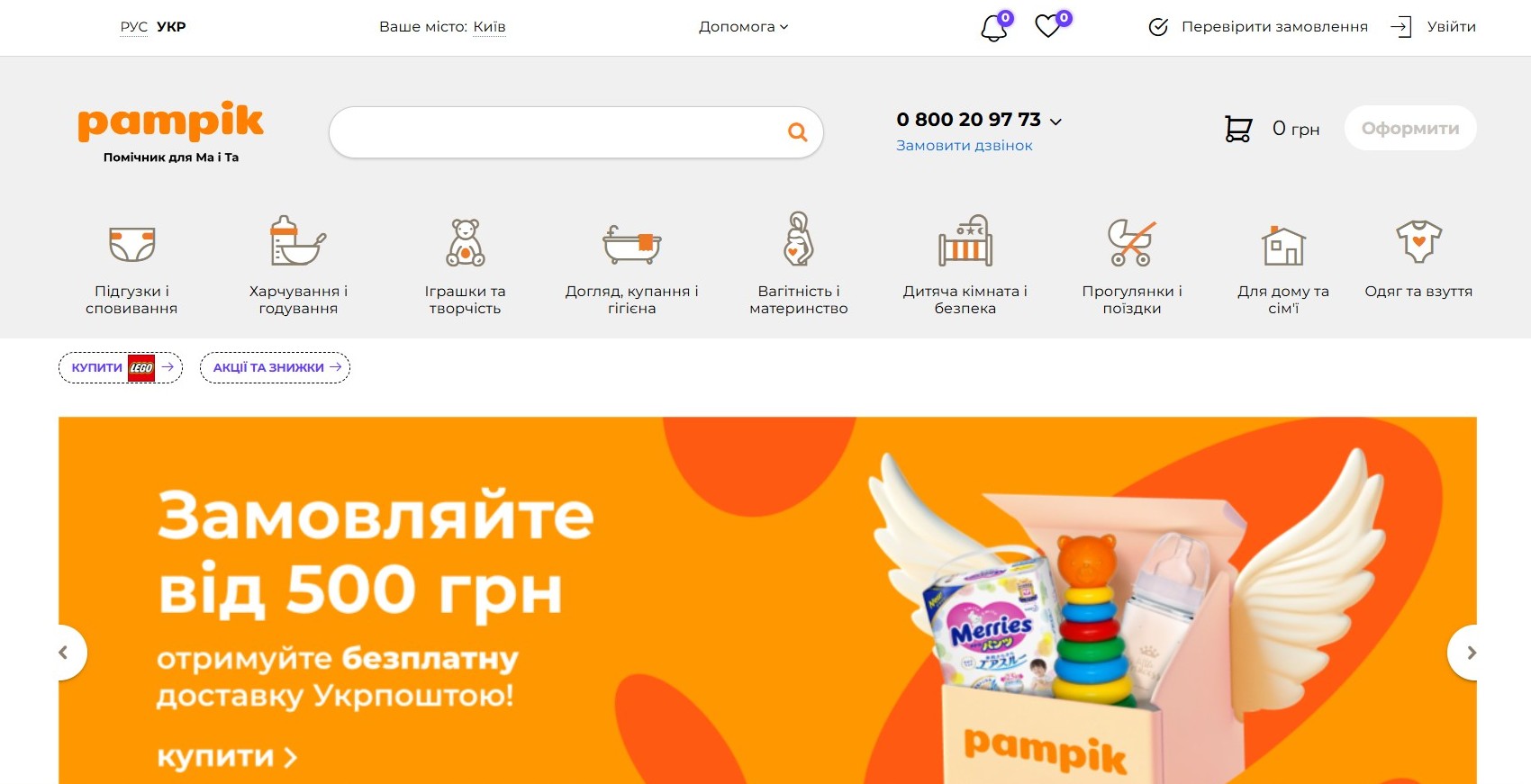Click the Замовити дзвінок link
This screenshot has width=1531, height=784.
[x=964, y=146]
